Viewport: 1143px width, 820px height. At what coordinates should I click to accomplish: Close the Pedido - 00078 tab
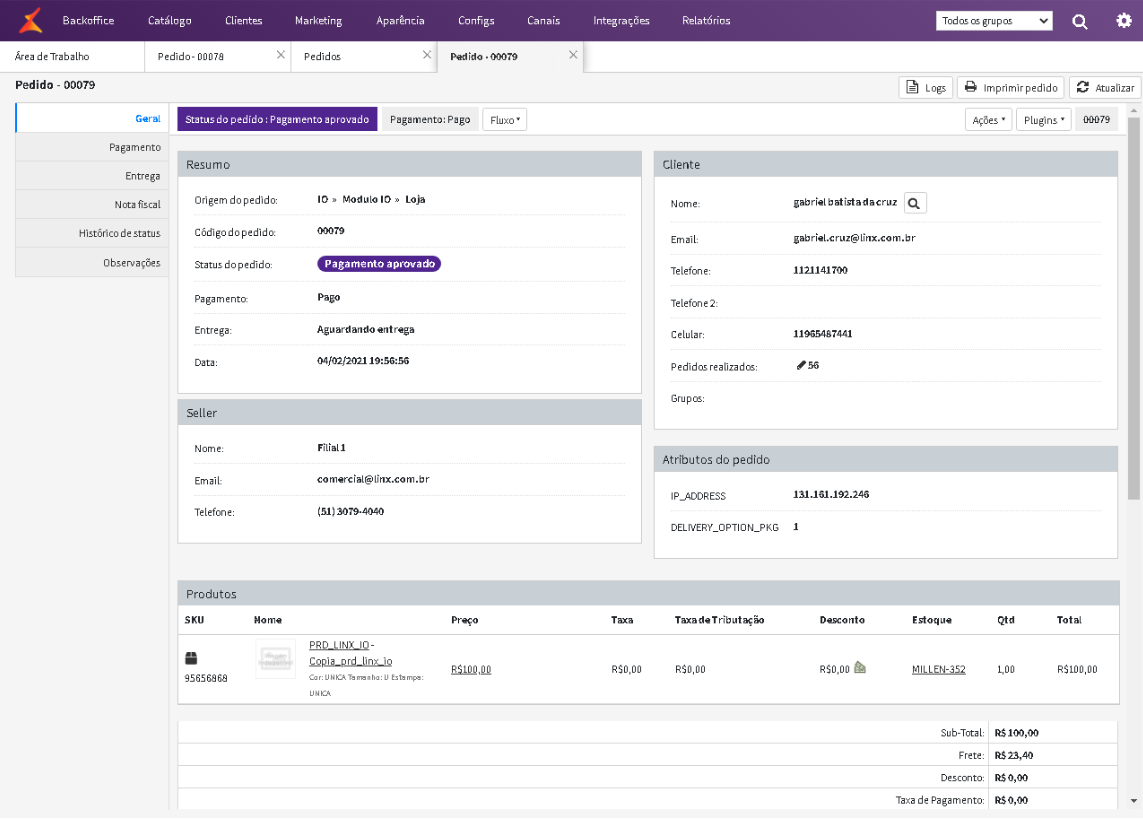(281, 56)
